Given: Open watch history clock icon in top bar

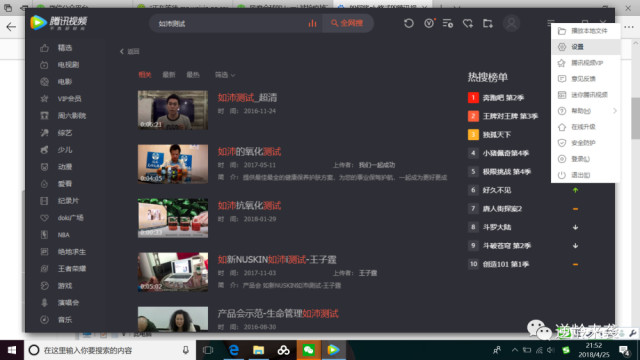Looking at the screenshot, I should [409, 23].
